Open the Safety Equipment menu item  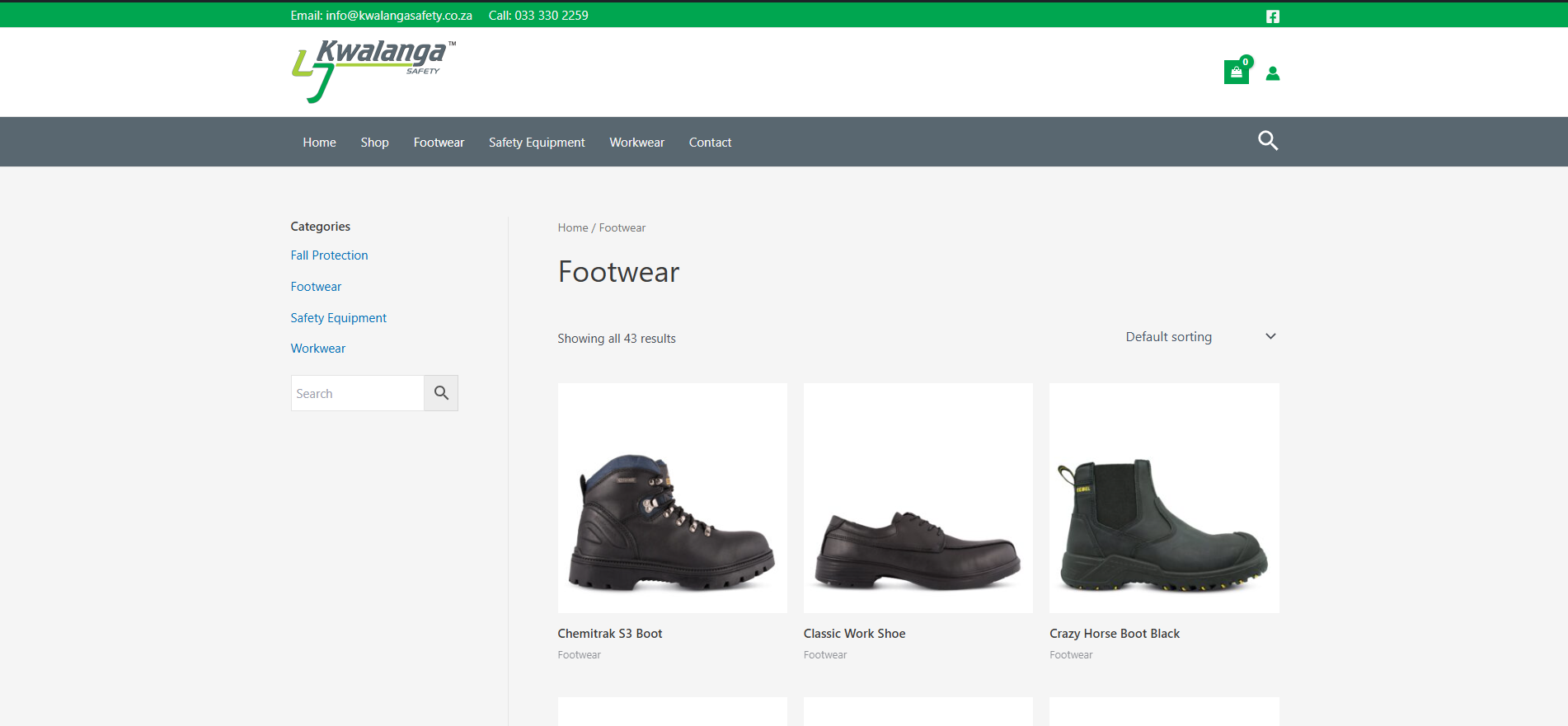537,143
